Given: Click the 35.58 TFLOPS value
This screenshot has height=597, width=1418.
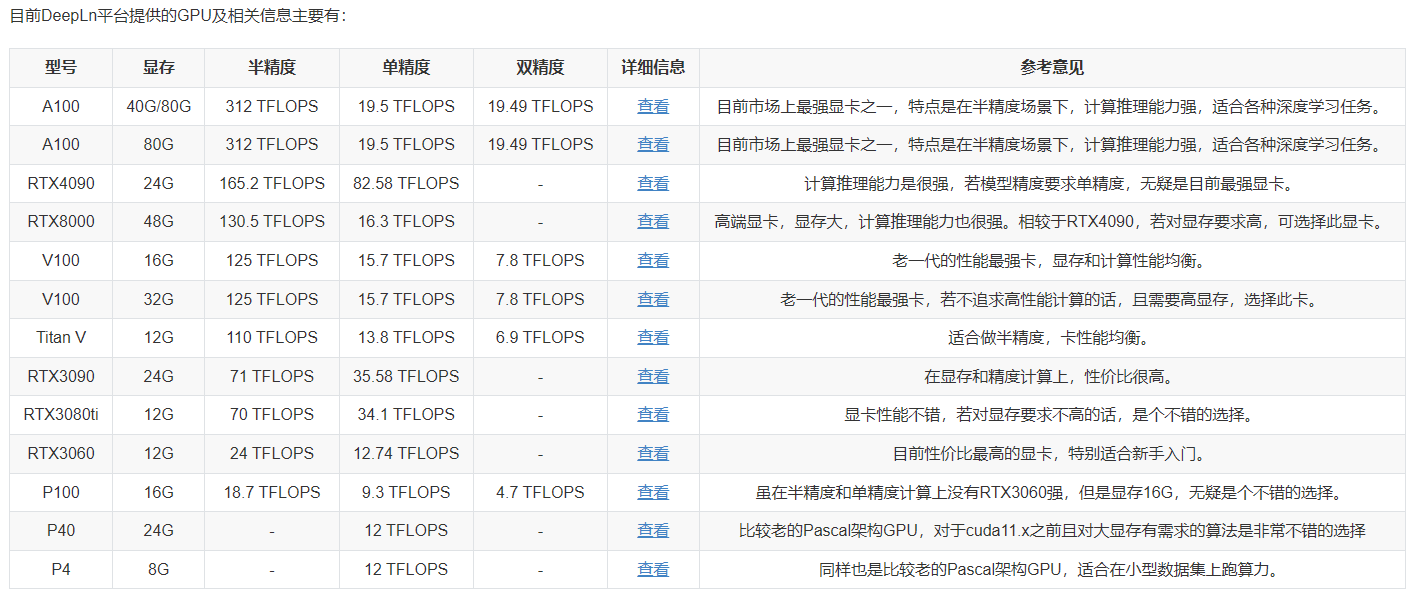Looking at the screenshot, I should pos(406,377).
